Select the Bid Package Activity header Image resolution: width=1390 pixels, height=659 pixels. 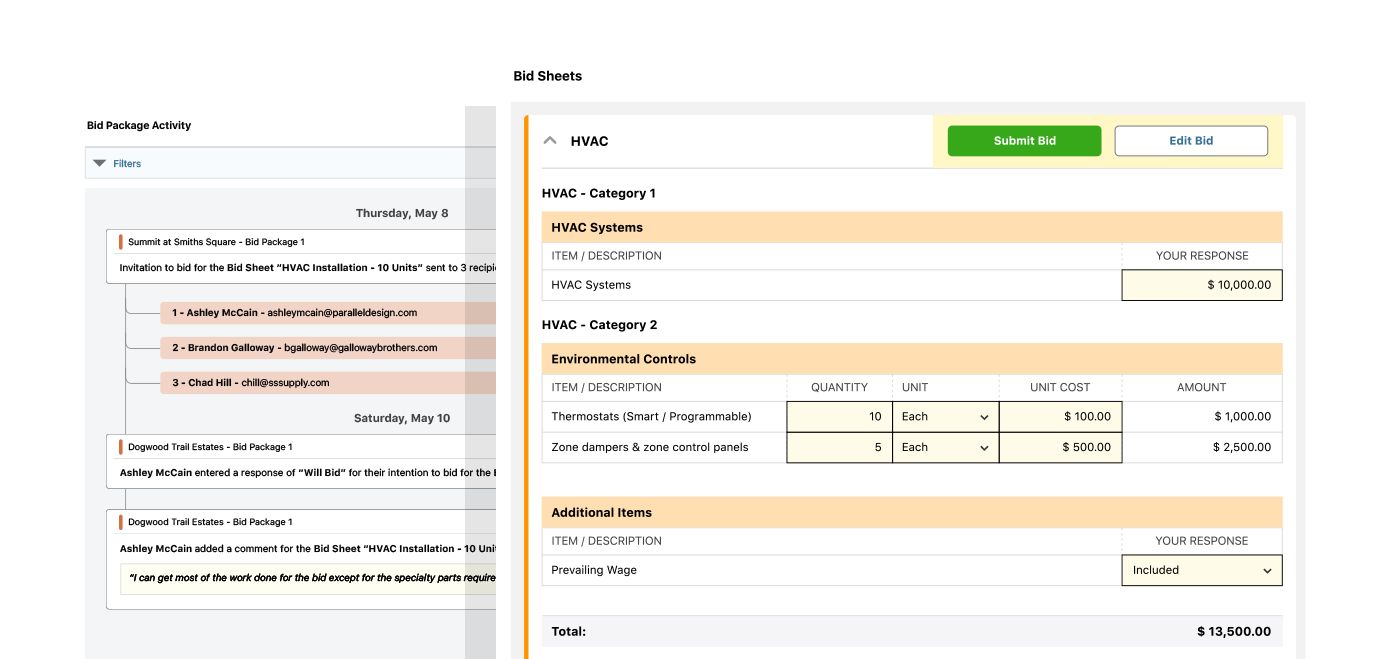click(138, 124)
